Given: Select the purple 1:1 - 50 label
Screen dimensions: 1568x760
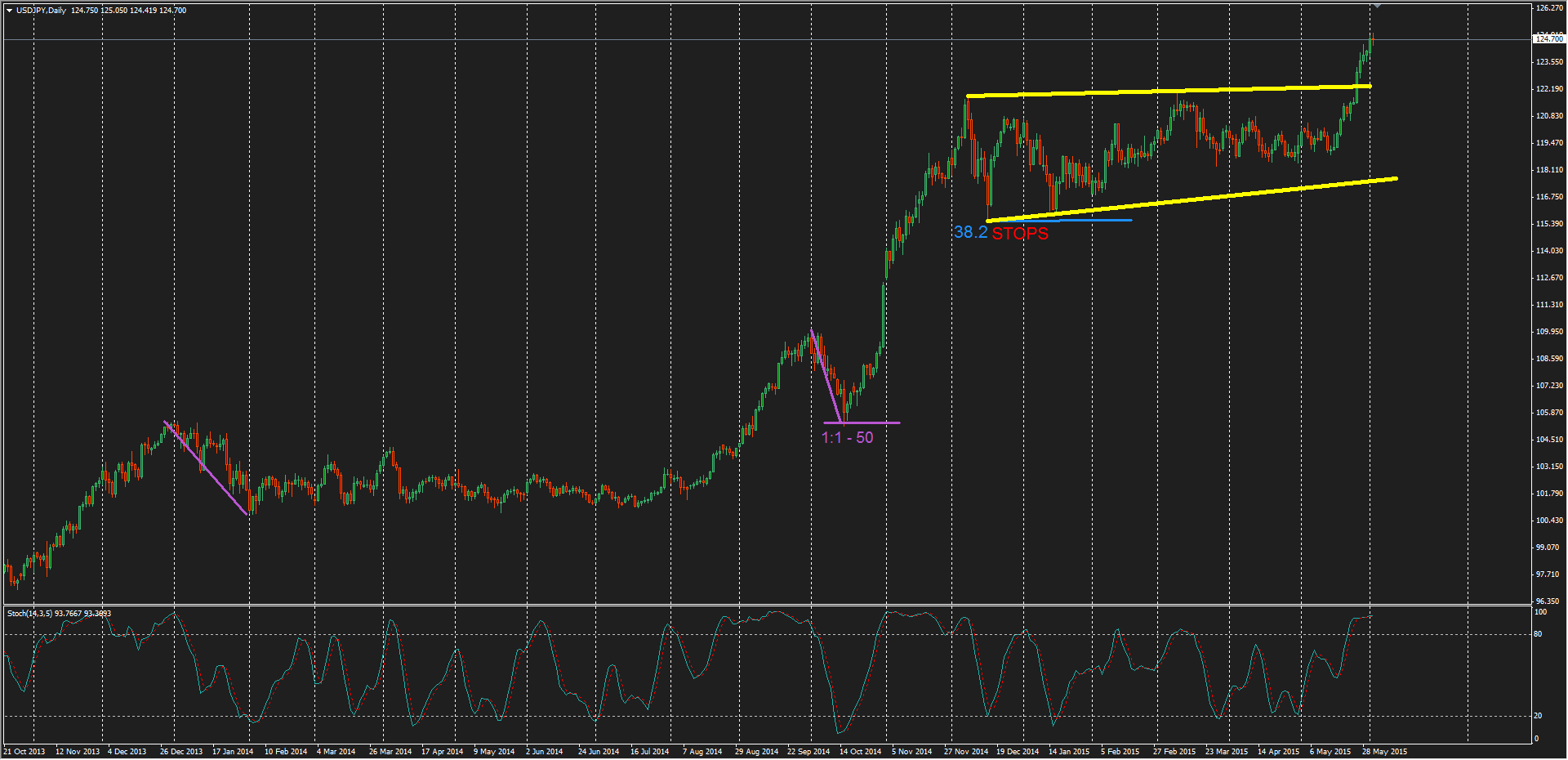Looking at the screenshot, I should pos(847,438).
